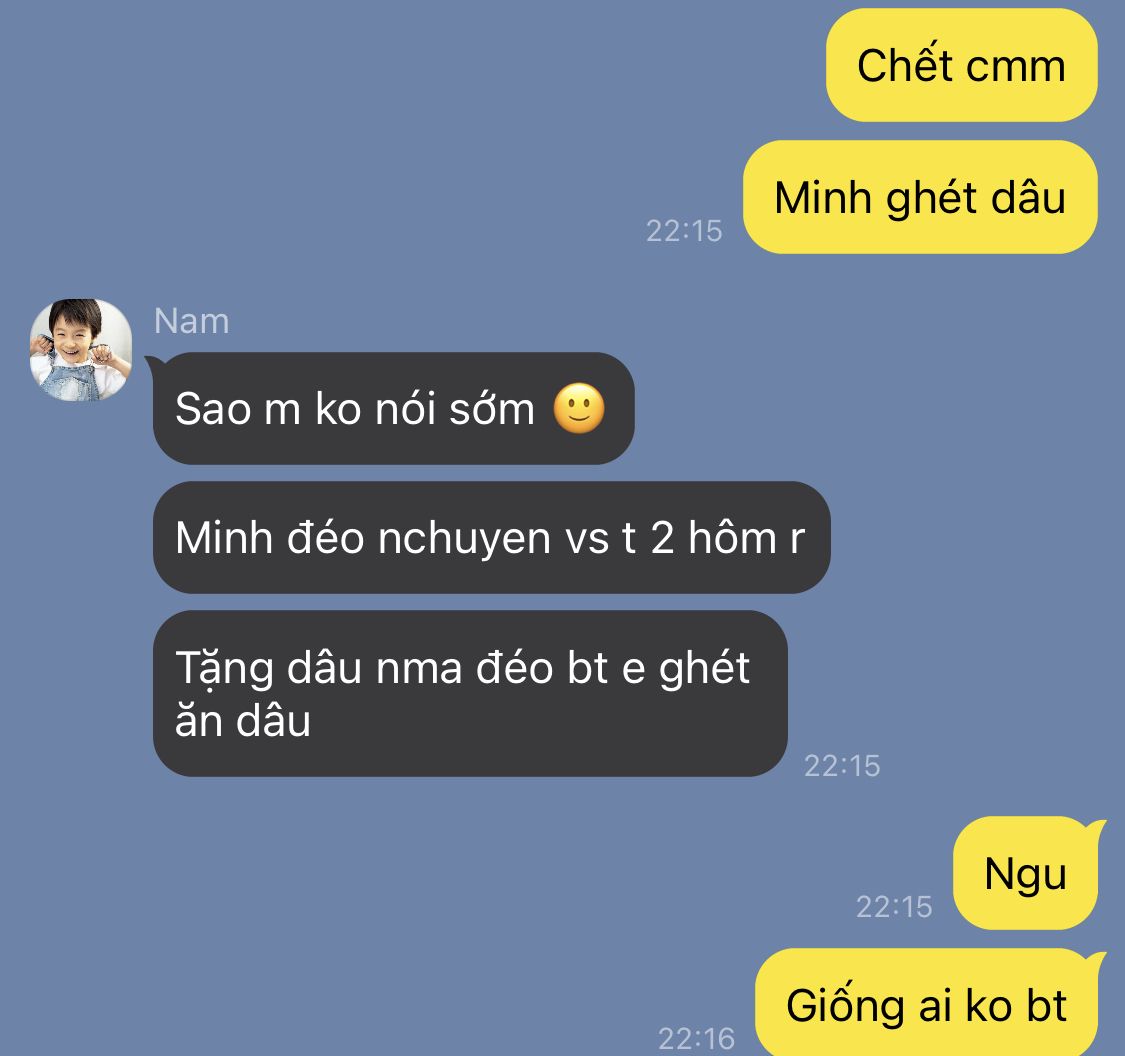Select the 'Ngu' message bubble
1125x1056 pixels.
1025,874
